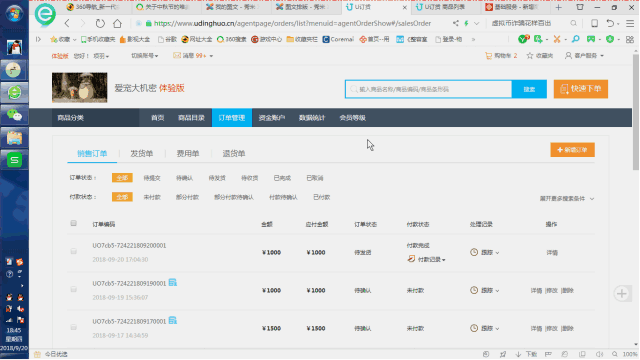
Task: Open 商品目录 in the navigation bar
Action: (191, 118)
